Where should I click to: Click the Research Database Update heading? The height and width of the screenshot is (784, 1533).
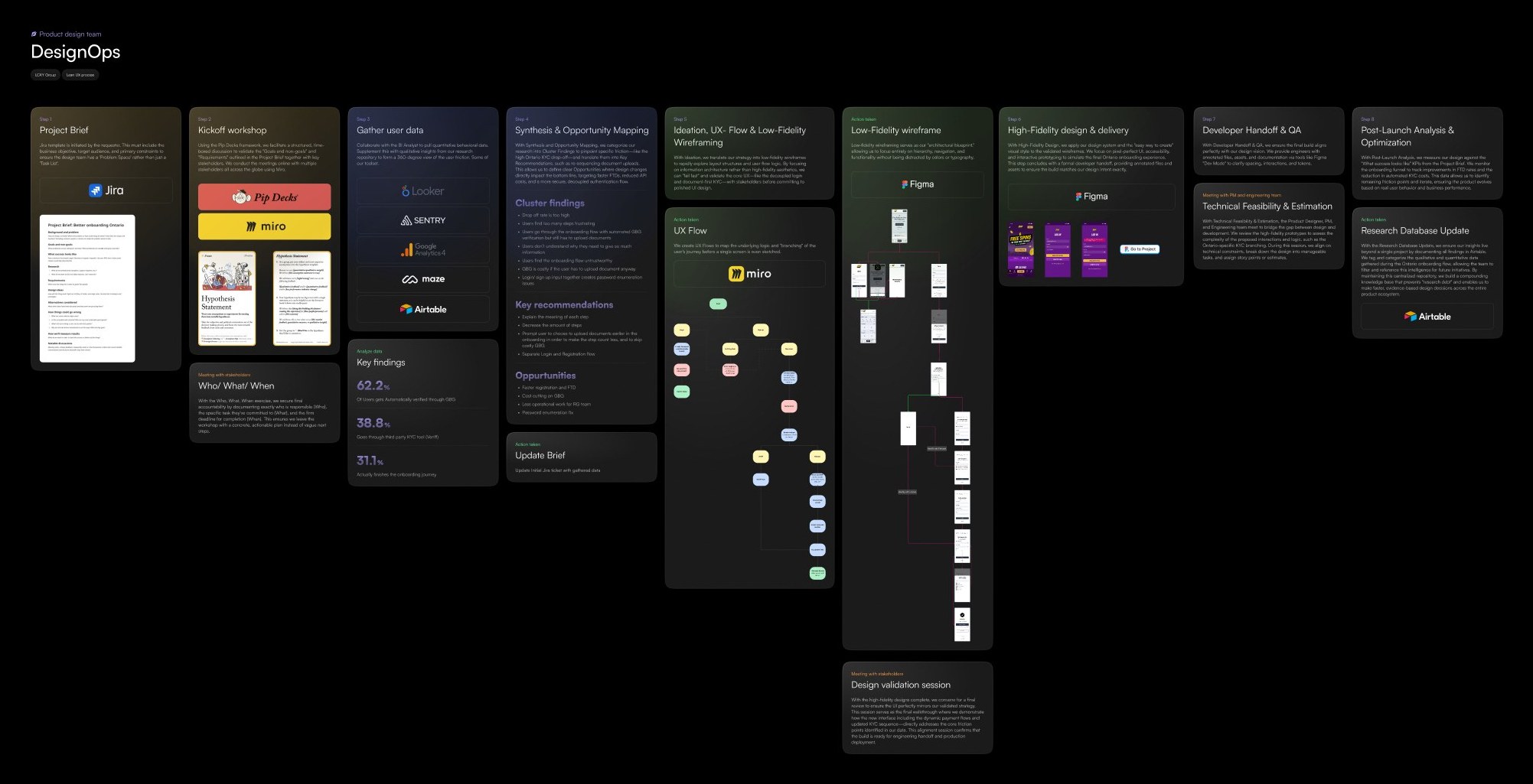point(1414,231)
